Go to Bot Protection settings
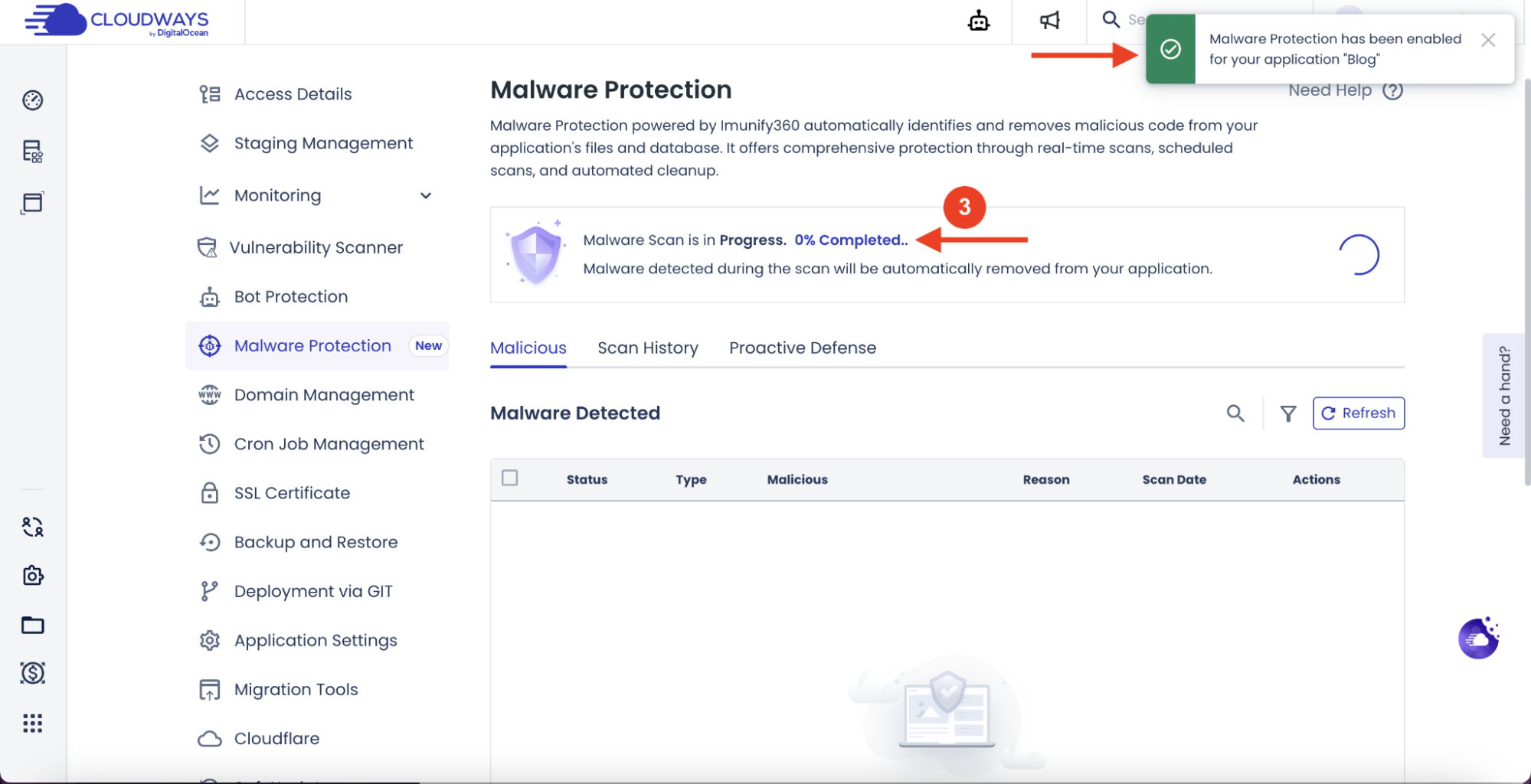Image resolution: width=1531 pixels, height=784 pixels. tap(290, 297)
